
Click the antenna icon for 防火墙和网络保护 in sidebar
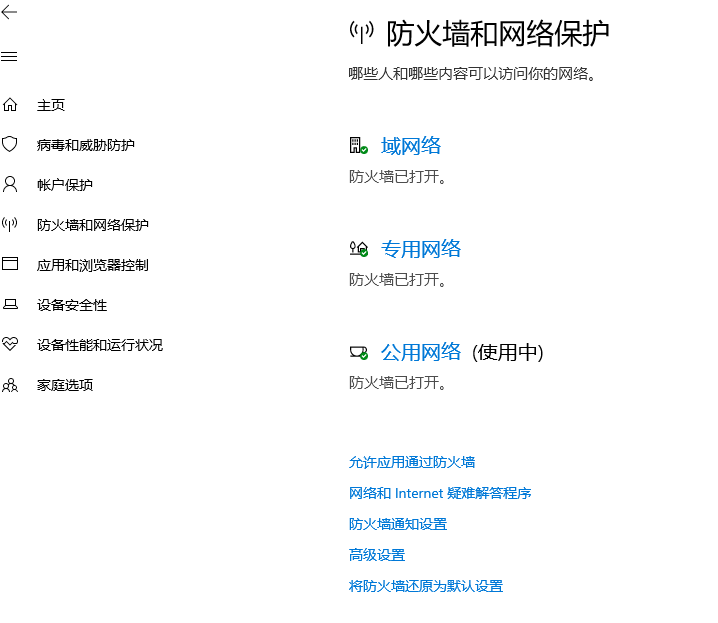[10, 224]
